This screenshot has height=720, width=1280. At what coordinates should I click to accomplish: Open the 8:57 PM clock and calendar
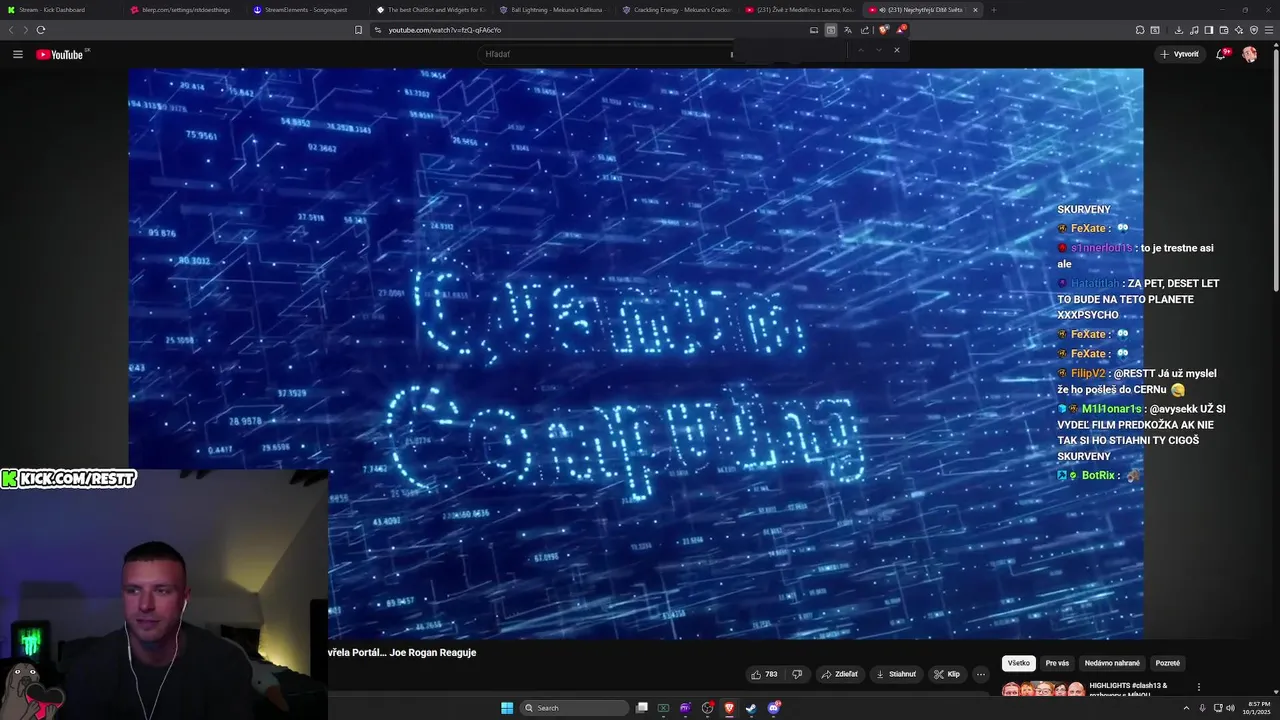[1256, 708]
